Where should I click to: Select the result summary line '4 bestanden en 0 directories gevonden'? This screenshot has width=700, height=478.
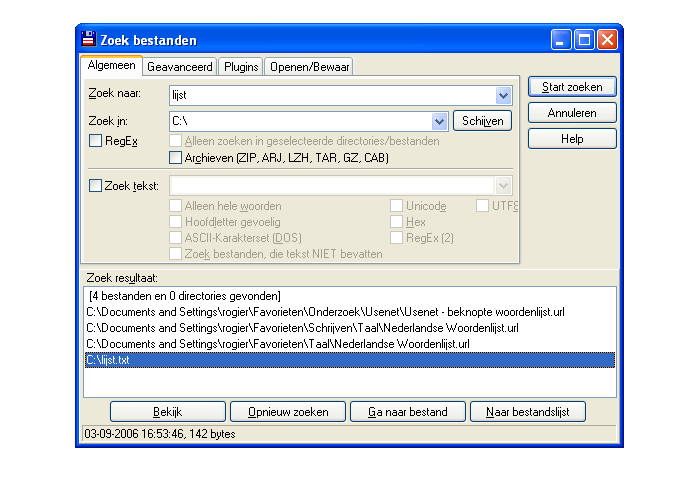pos(350,296)
